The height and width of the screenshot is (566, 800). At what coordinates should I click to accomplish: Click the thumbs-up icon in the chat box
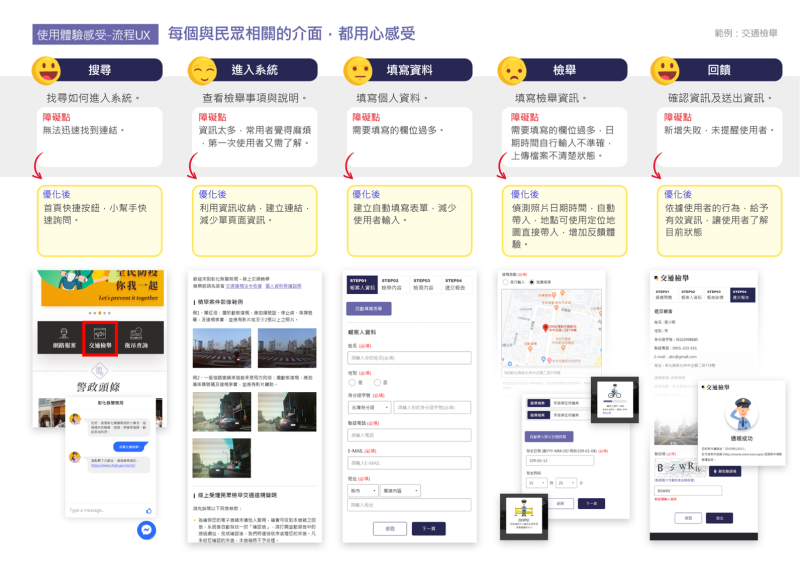(149, 510)
